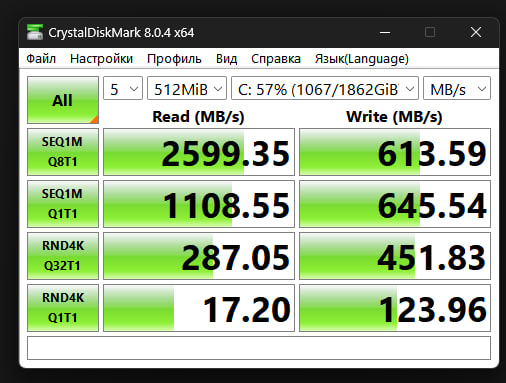Open the drive selection dropdown C: 57%
Viewport: 506px width, 383px height.
tap(325, 88)
